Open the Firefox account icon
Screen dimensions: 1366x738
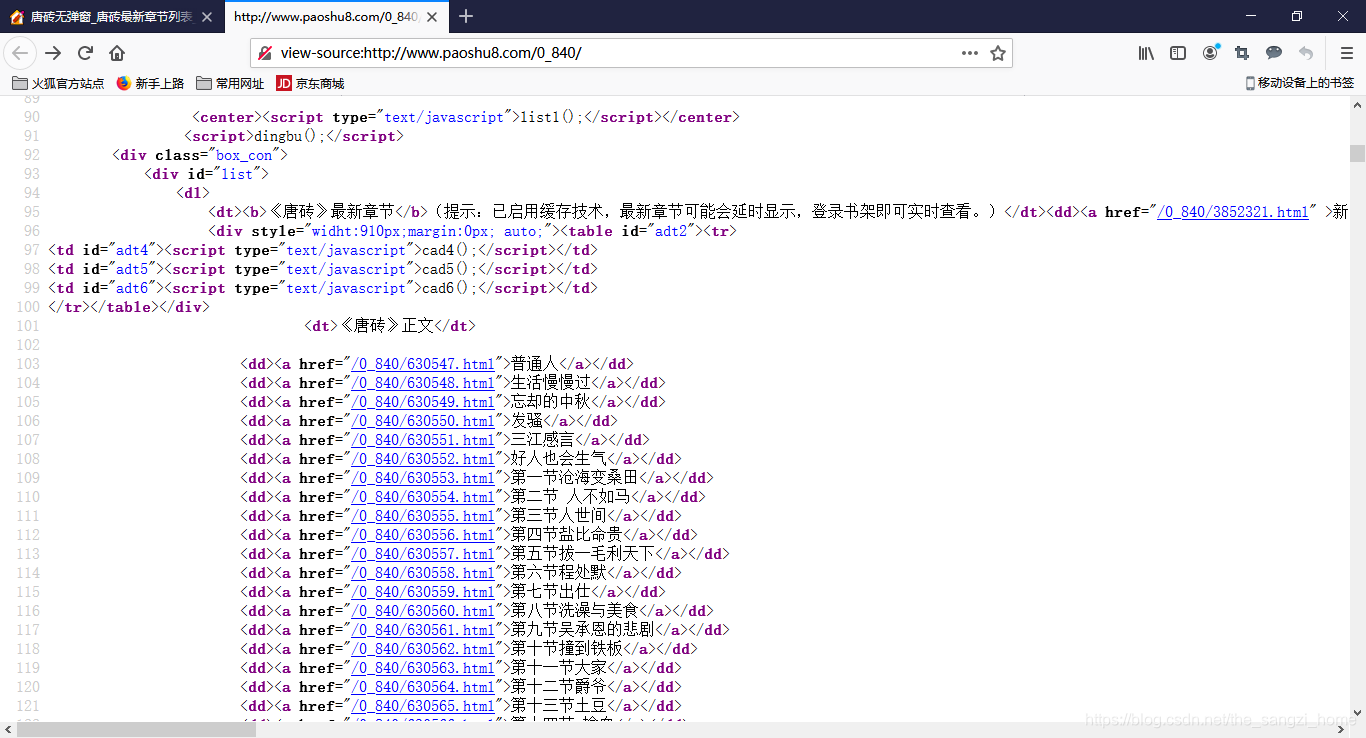pos(1210,53)
